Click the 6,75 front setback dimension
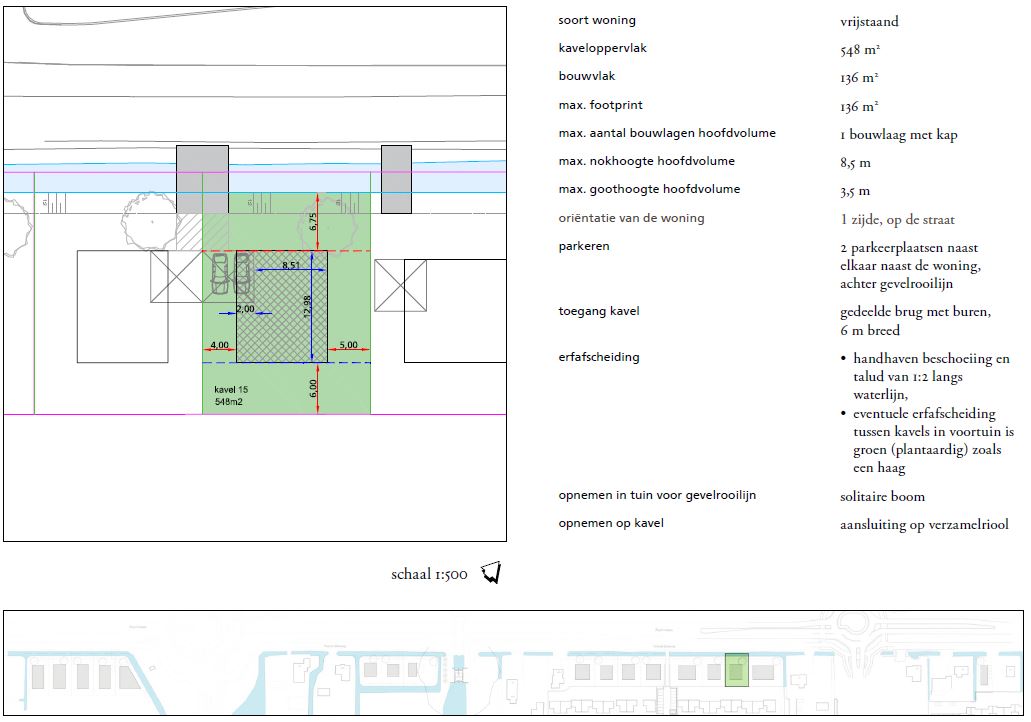 coord(313,222)
